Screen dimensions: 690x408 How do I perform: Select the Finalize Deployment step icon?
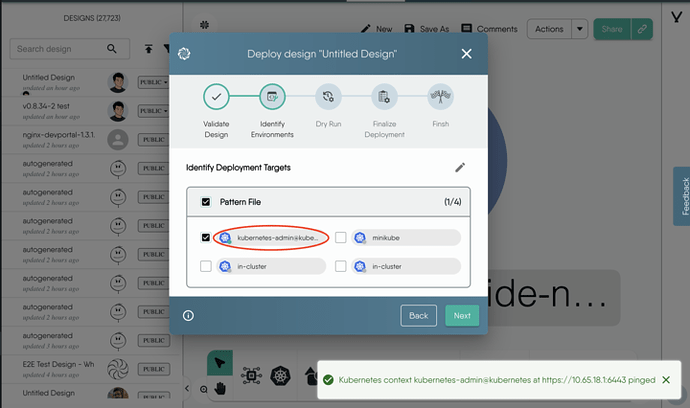click(384, 96)
